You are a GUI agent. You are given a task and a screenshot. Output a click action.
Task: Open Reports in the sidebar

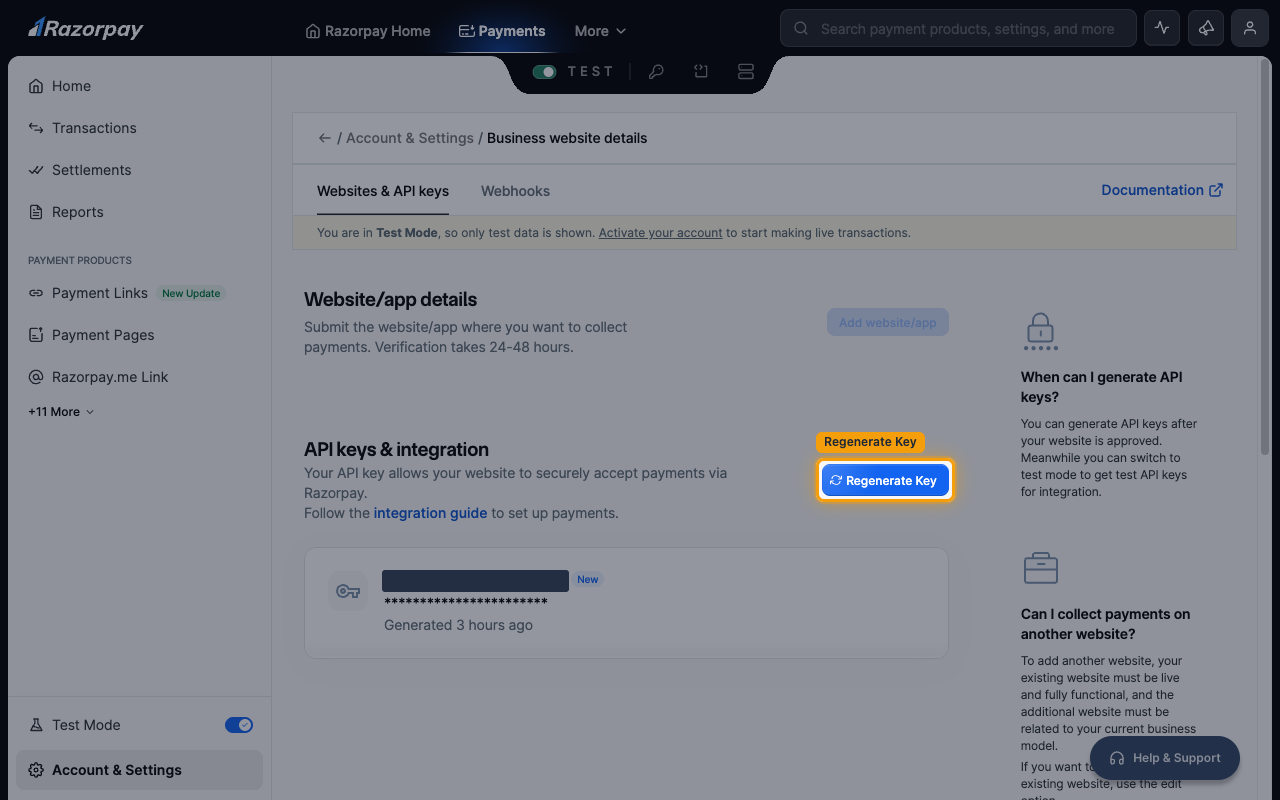tap(139, 212)
